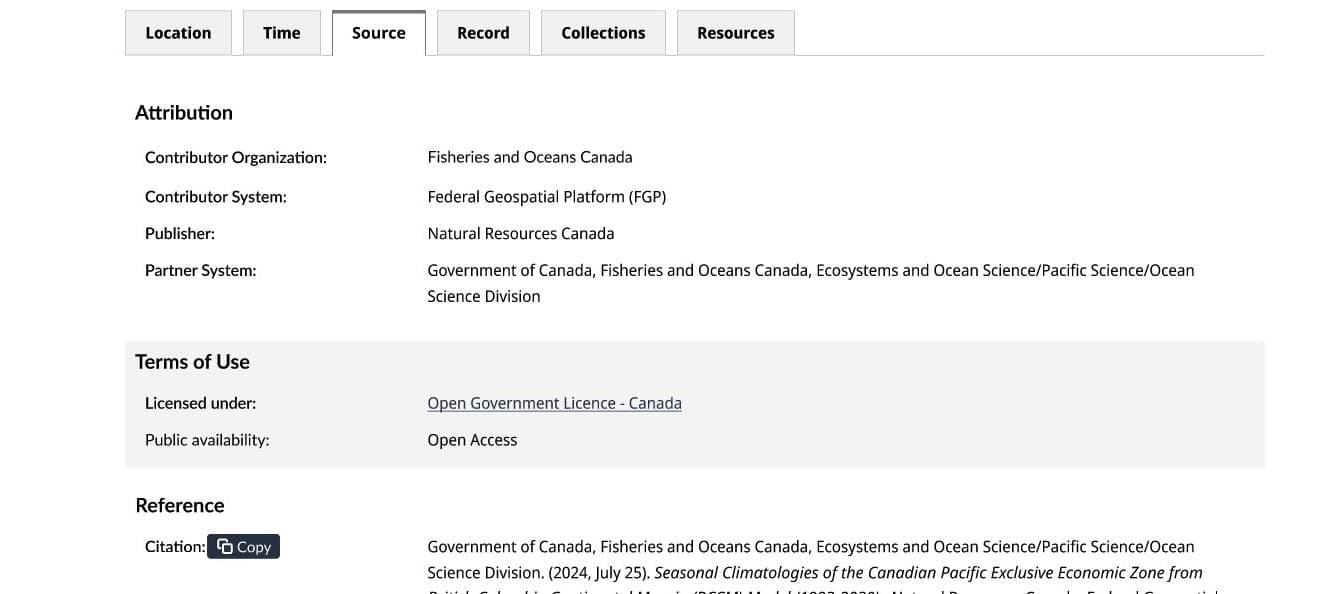Copy the citation with the Copy button
The width and height of the screenshot is (1320, 594).
244,546
